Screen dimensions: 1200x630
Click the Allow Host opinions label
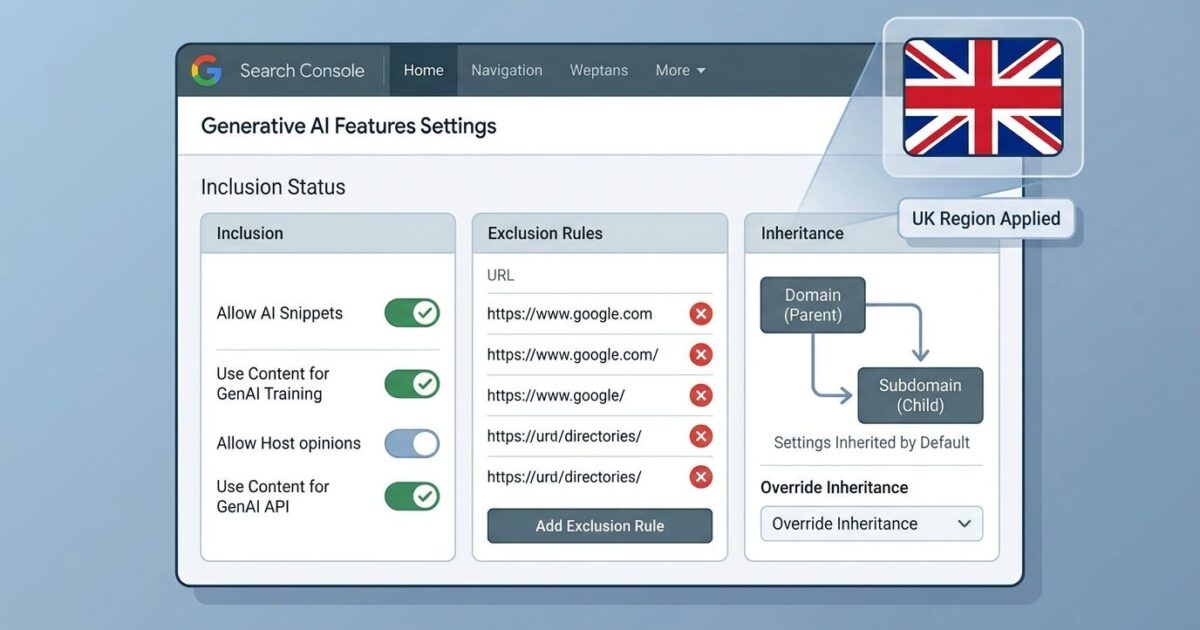pos(289,443)
